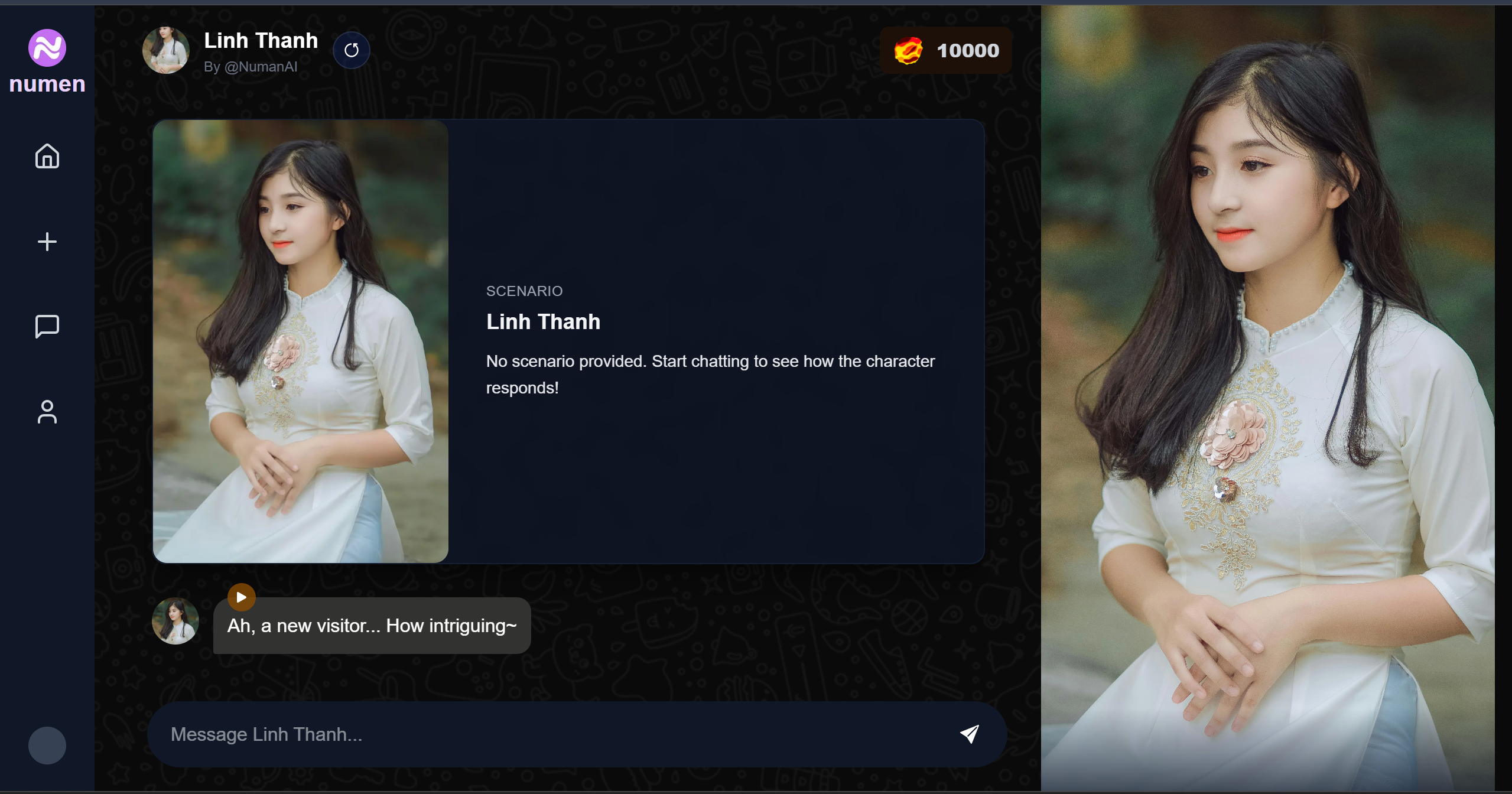Image resolution: width=1512 pixels, height=794 pixels.
Task: Click the character portrait in the scenario card
Action: pos(300,341)
